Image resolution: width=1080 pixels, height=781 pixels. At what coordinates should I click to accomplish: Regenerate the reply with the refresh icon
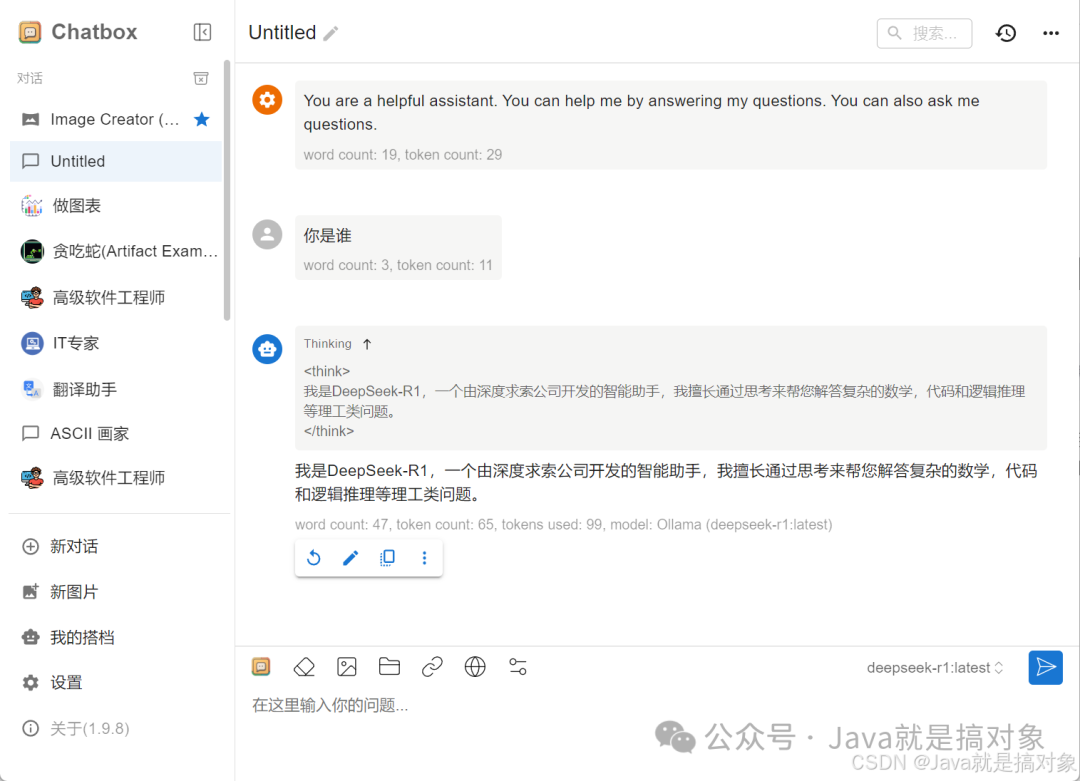click(x=313, y=558)
